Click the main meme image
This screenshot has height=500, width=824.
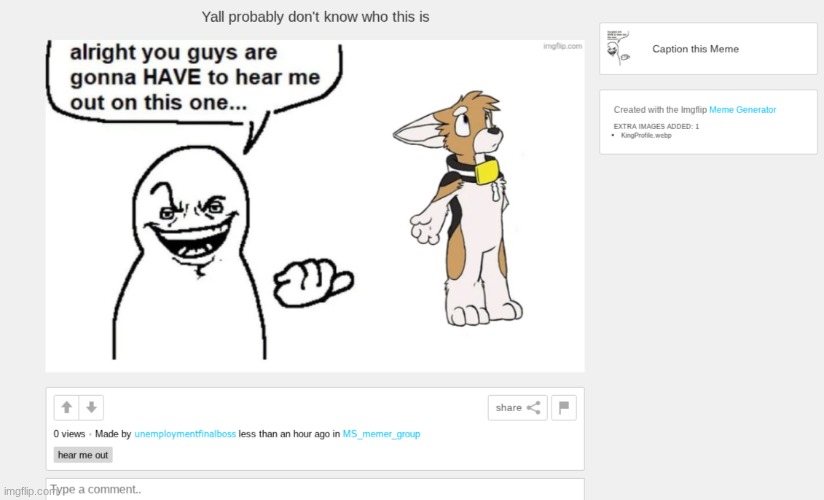(x=315, y=206)
